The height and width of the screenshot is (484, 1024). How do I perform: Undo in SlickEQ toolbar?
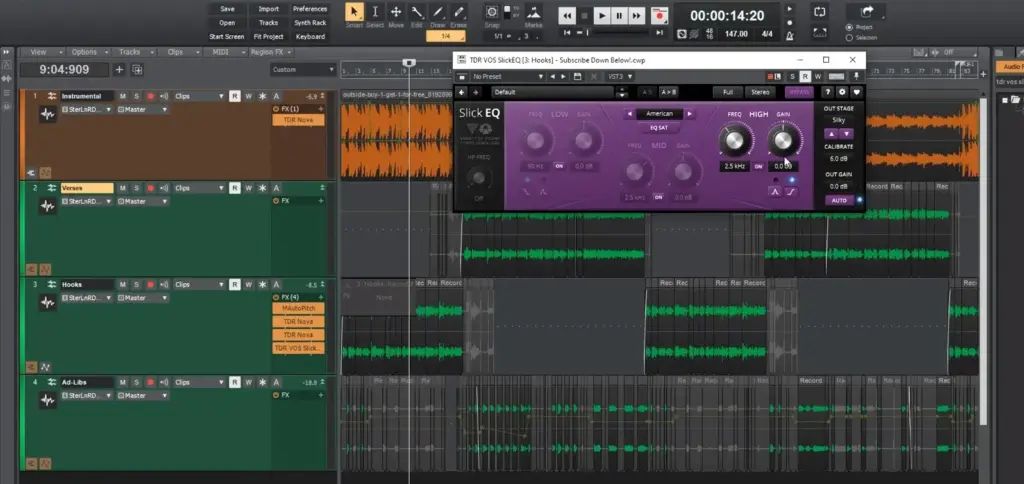[x=462, y=93]
